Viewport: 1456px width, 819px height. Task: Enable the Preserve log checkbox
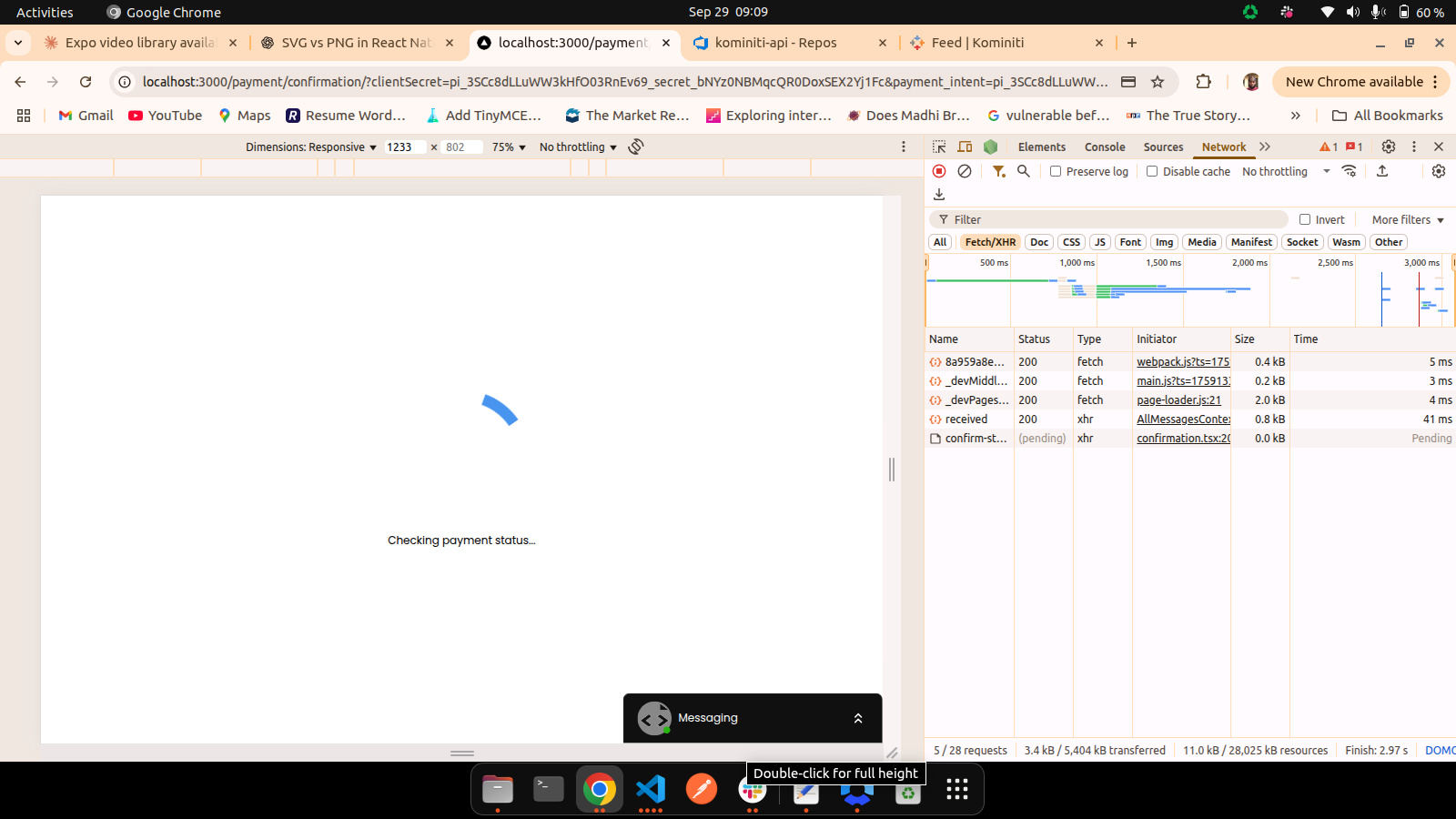[x=1056, y=171]
